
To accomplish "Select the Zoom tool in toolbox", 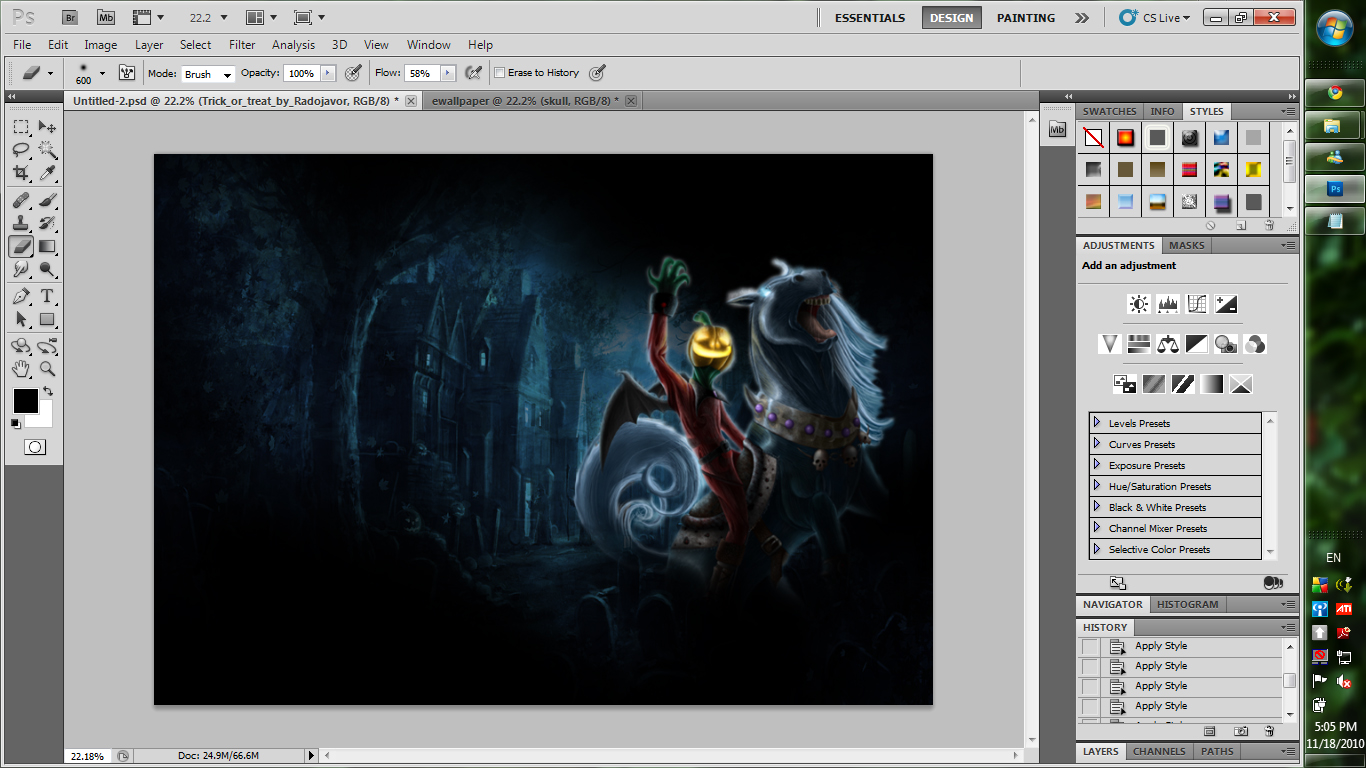I will point(47,370).
